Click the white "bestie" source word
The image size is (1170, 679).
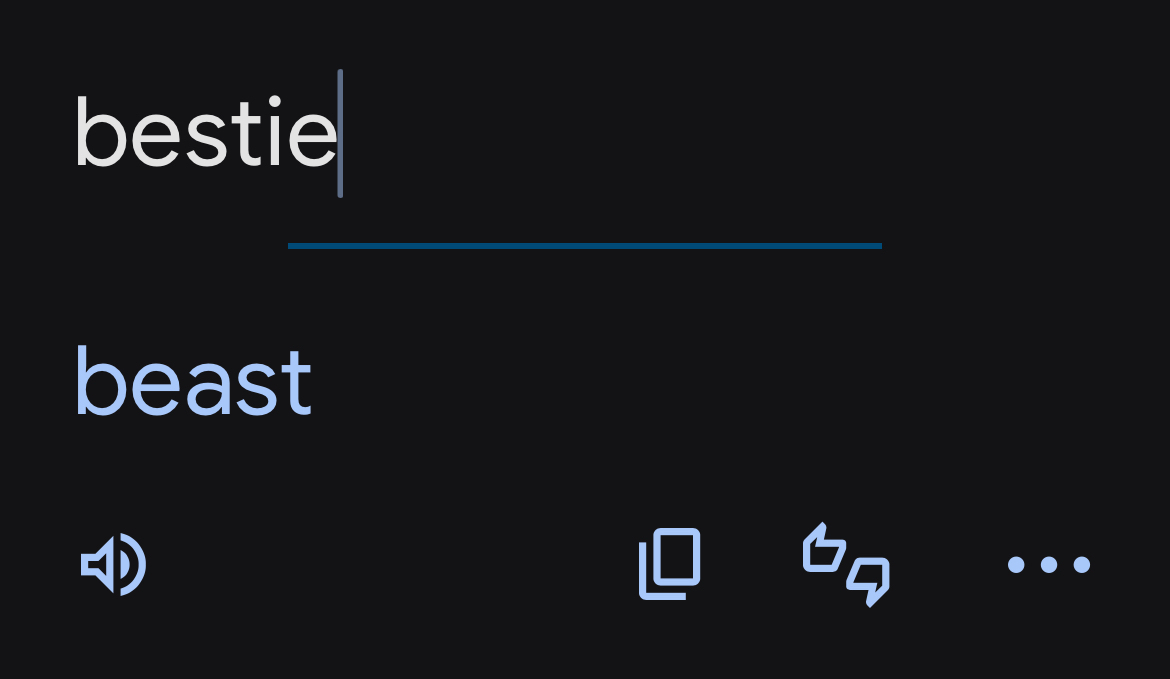tap(205, 133)
